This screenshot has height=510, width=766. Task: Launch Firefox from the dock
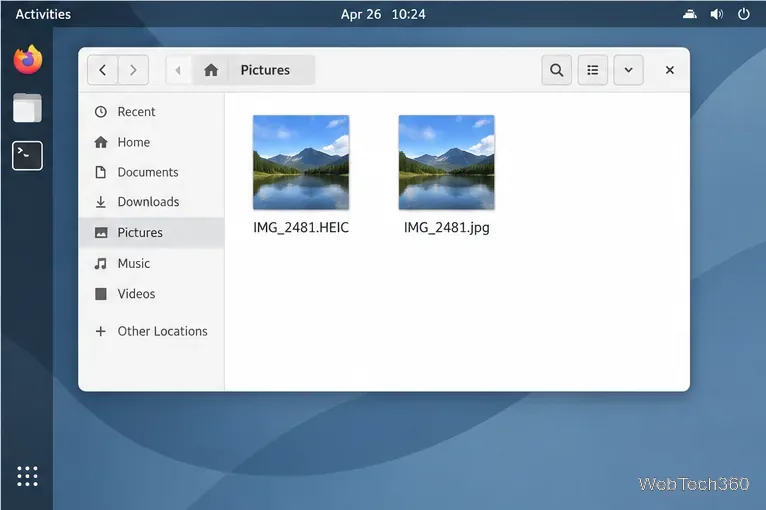point(28,60)
